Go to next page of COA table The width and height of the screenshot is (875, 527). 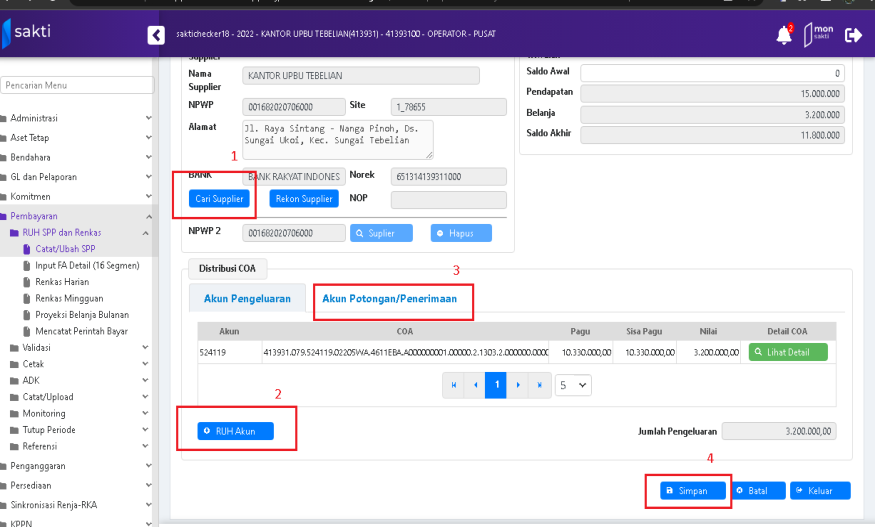click(517, 384)
